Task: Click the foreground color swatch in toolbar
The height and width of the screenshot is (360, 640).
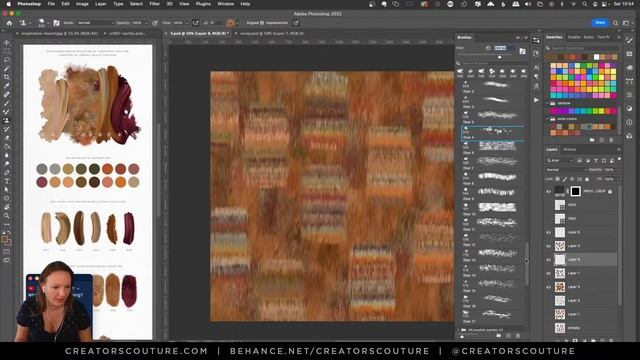Action: click(5, 238)
